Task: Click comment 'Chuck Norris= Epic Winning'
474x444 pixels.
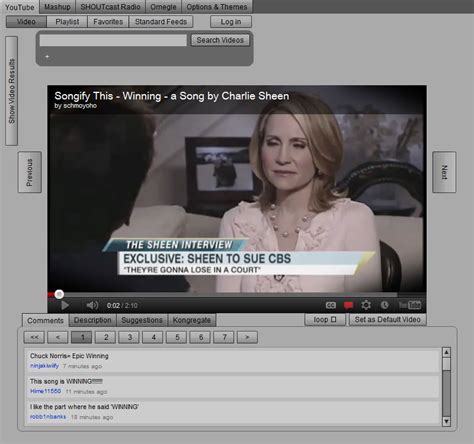Action: tap(69, 356)
